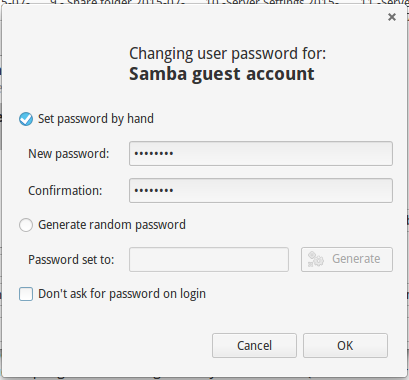Enable the 'Don't ask for password on login' checkbox
Screen dimensions: 409x380
pyautogui.click(x=26, y=294)
